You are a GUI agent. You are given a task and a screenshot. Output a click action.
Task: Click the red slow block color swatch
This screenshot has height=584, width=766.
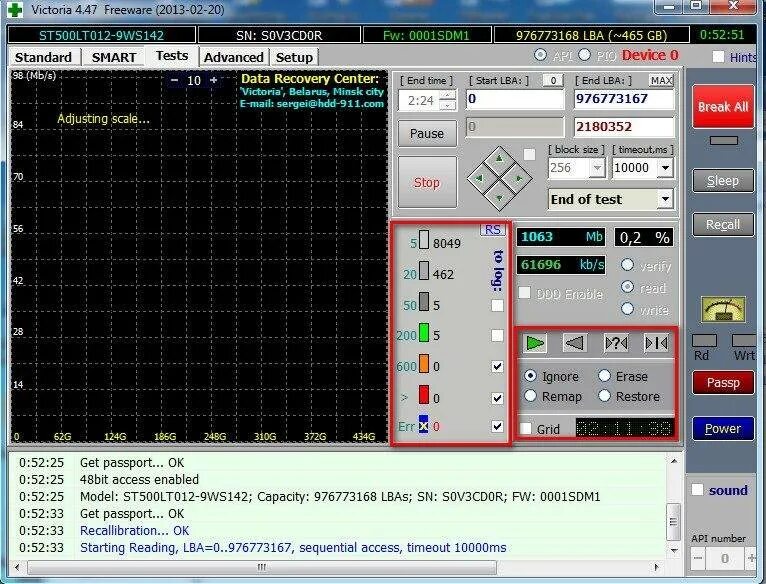click(424, 395)
